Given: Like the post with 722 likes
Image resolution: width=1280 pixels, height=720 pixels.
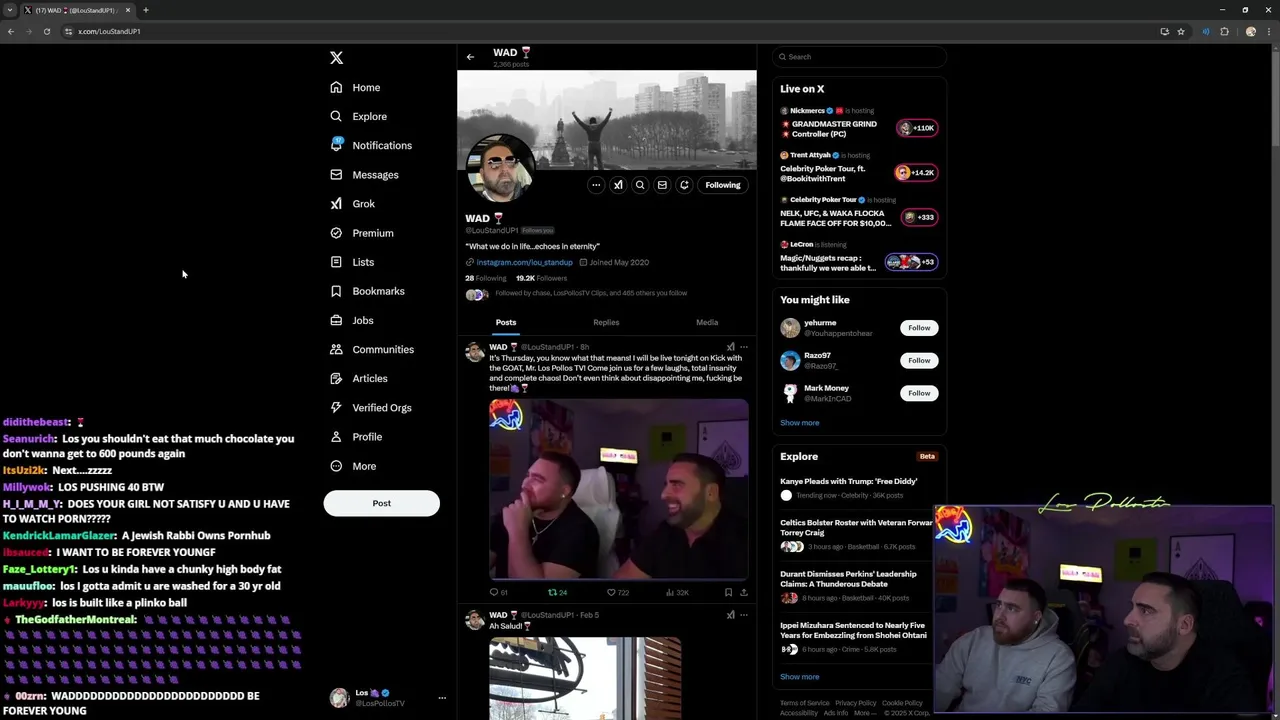Looking at the screenshot, I should click(618, 592).
